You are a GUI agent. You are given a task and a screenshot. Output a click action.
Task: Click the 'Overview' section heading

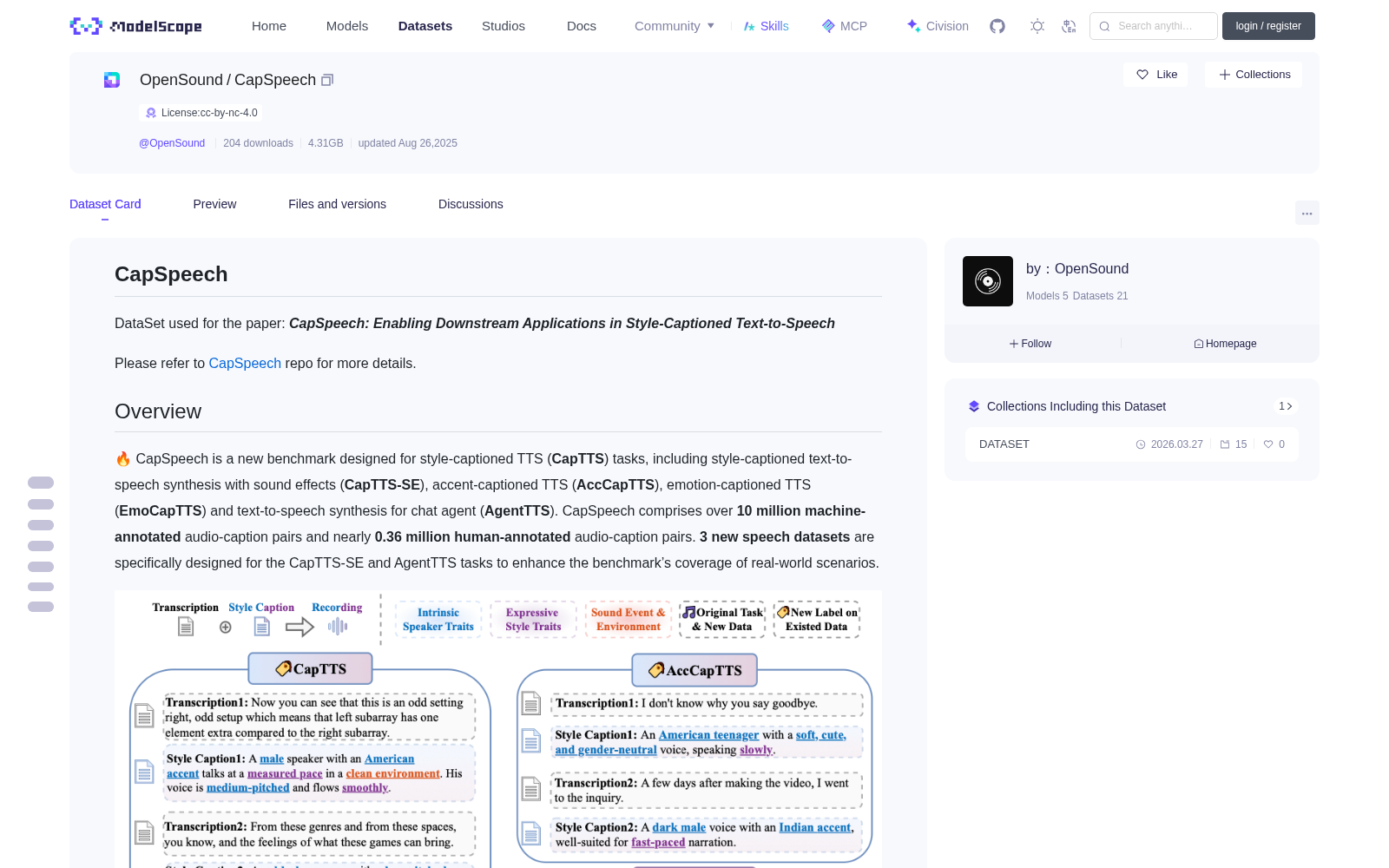[x=158, y=411]
